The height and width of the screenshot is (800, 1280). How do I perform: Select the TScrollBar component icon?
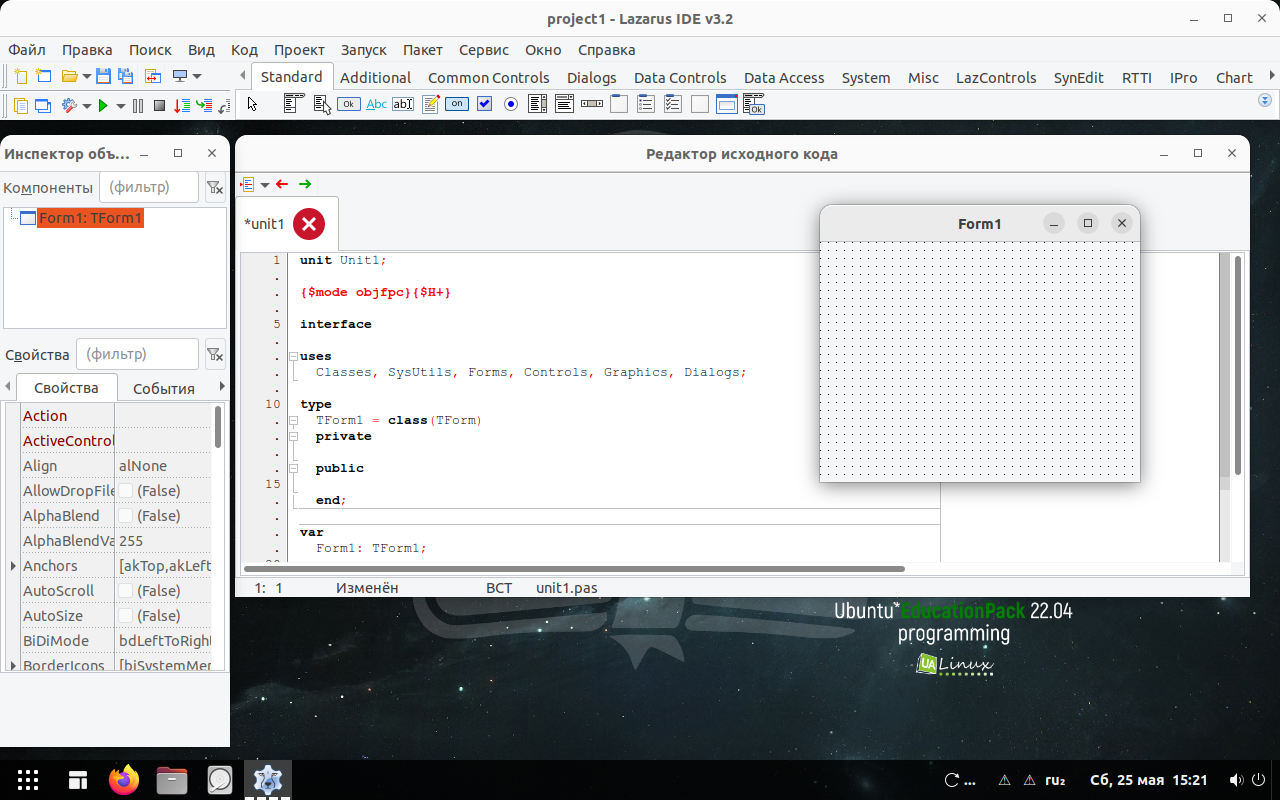(592, 104)
